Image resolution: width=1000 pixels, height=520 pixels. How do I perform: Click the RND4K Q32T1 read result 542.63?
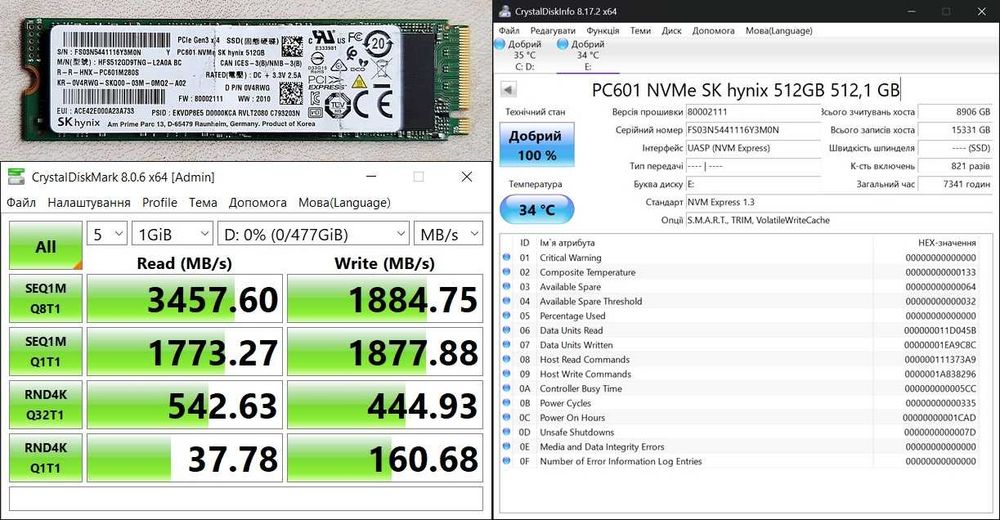pyautogui.click(x=185, y=405)
